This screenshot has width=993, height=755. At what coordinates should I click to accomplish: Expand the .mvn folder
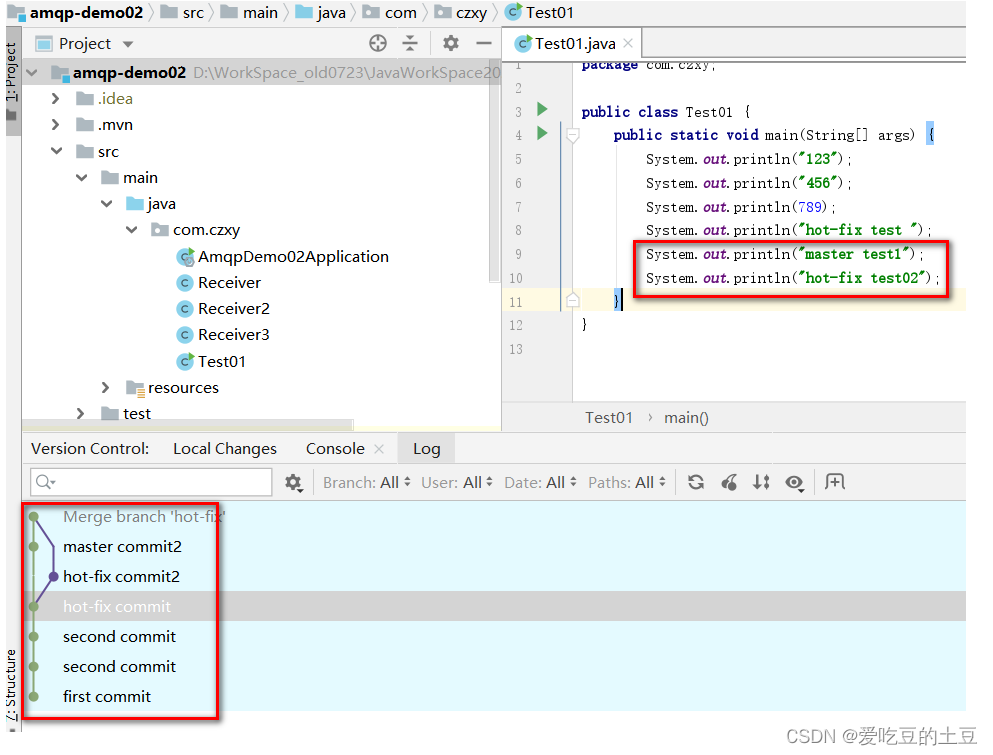(x=56, y=125)
